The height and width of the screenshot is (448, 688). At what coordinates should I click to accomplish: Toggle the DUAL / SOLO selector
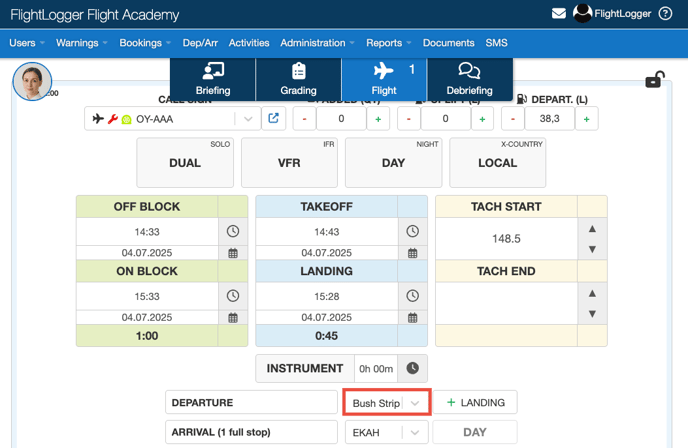point(185,163)
